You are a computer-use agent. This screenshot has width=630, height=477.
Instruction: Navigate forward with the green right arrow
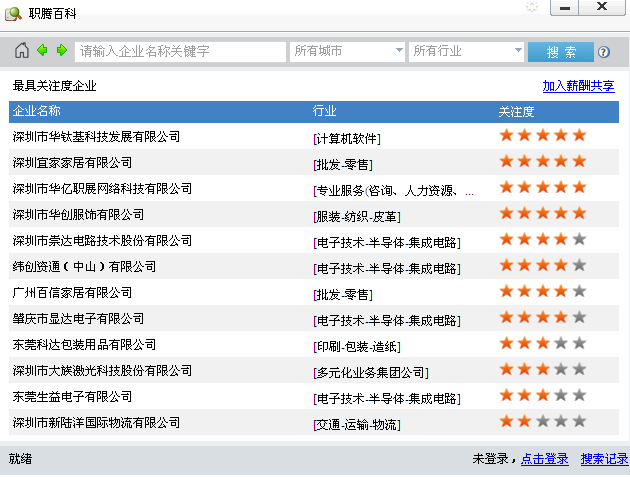coord(61,50)
